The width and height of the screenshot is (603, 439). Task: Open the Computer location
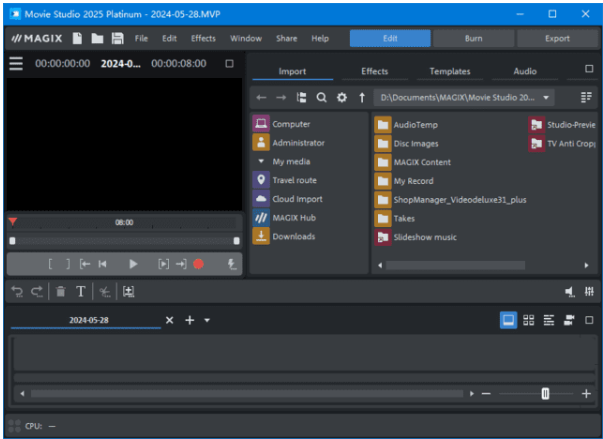pos(291,124)
